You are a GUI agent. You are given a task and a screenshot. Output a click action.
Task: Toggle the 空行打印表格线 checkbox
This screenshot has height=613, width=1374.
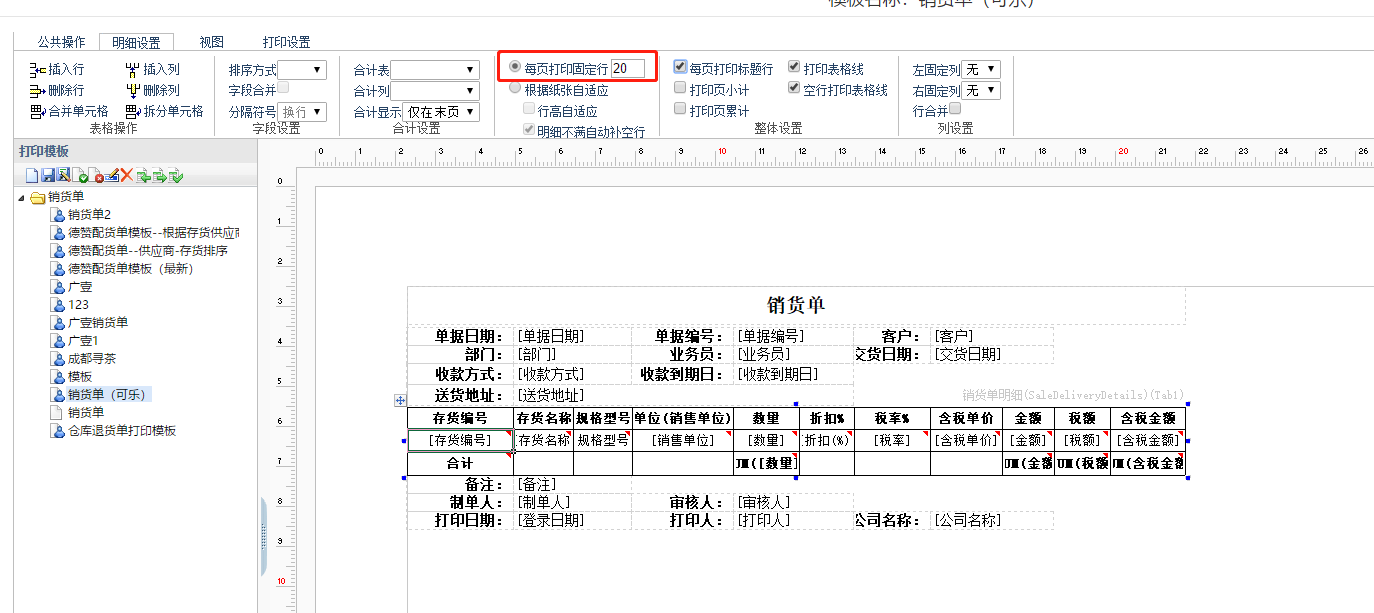(x=794, y=89)
